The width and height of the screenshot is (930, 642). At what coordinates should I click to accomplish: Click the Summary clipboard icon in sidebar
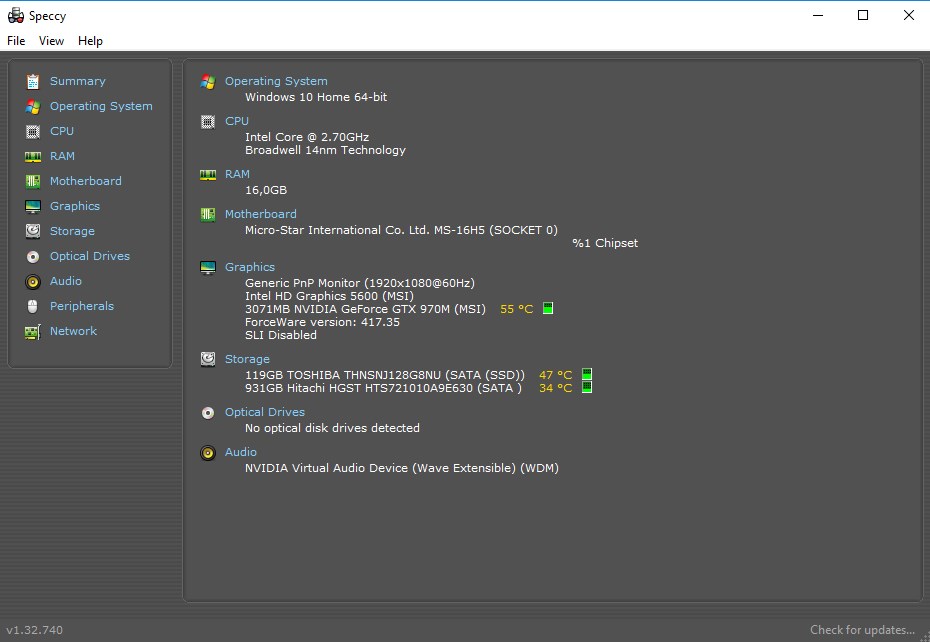click(33, 81)
